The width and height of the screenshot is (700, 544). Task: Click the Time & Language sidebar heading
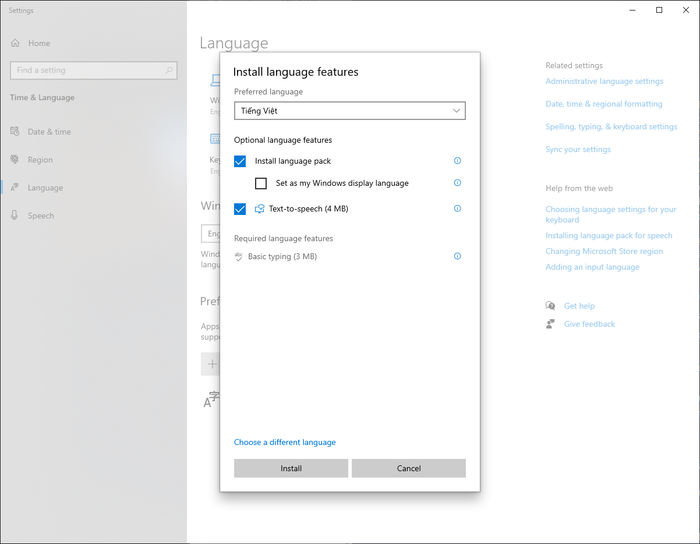pos(42,97)
